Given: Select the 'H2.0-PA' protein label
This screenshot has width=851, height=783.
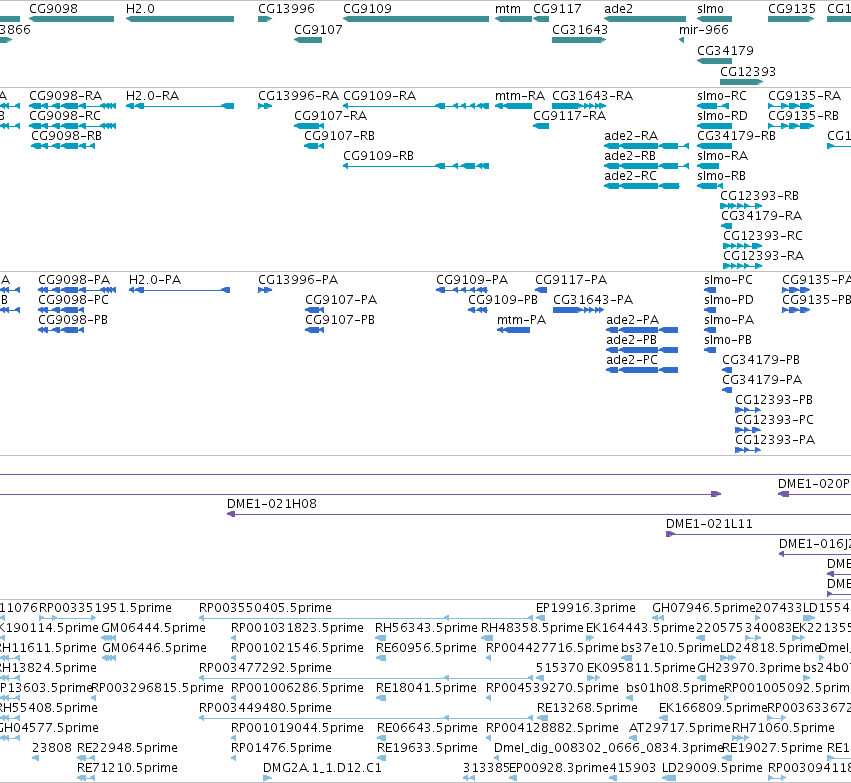Looking at the screenshot, I should pos(155,279).
